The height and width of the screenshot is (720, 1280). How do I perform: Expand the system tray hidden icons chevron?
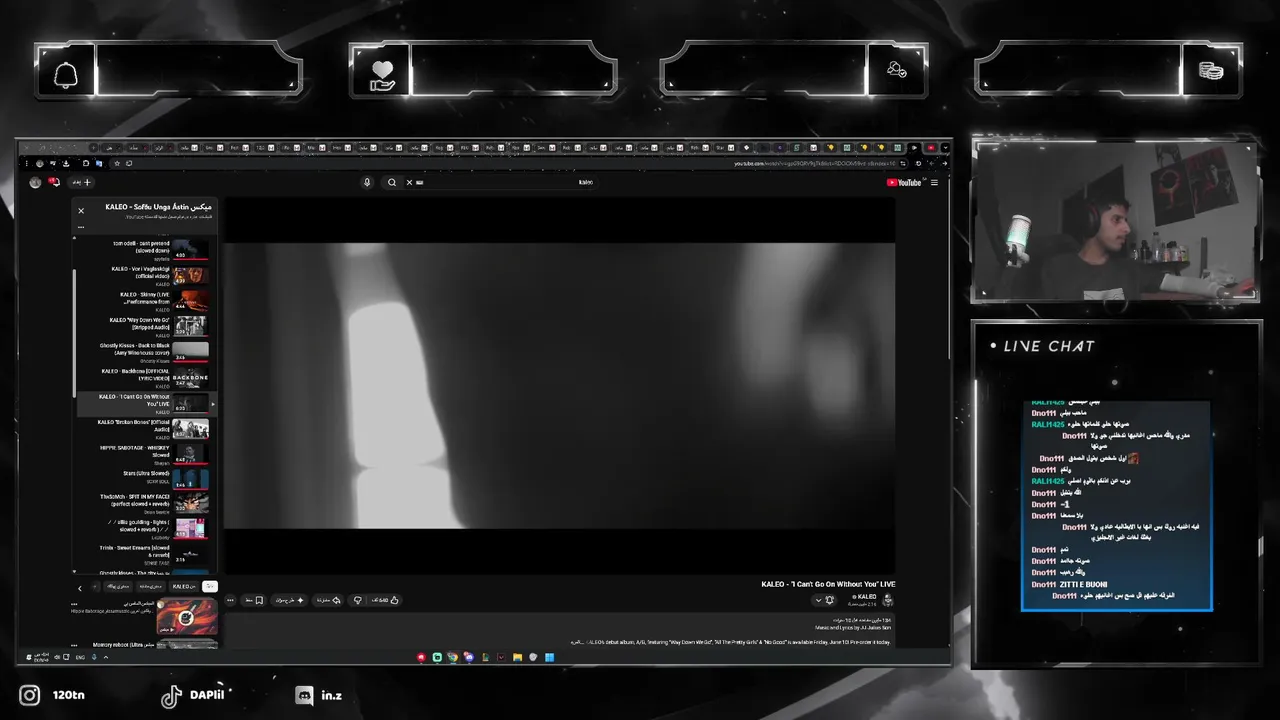(x=106, y=657)
